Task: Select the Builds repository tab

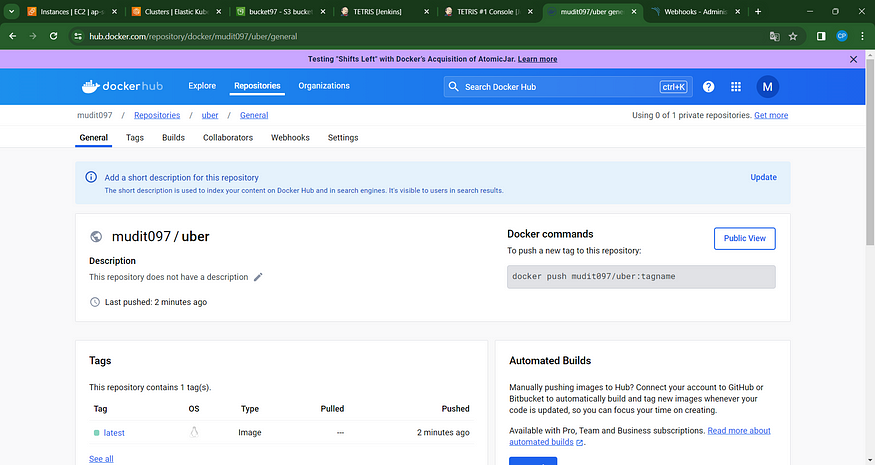Action: pyautogui.click(x=173, y=137)
